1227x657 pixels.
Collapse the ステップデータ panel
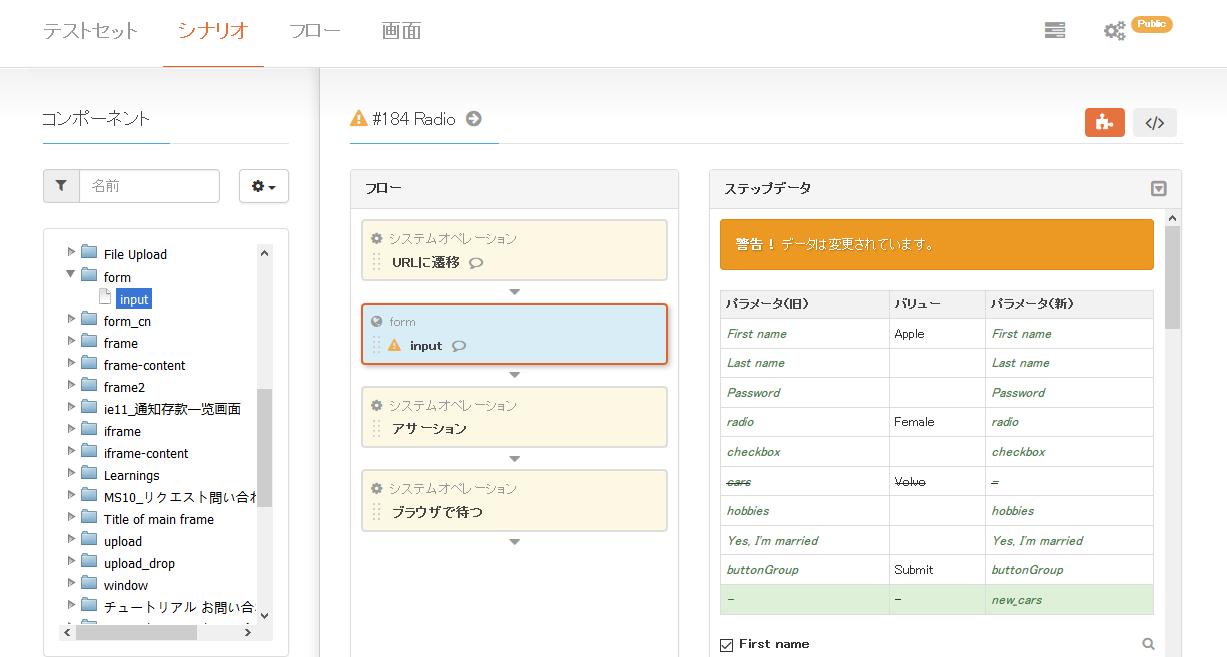(1158, 188)
